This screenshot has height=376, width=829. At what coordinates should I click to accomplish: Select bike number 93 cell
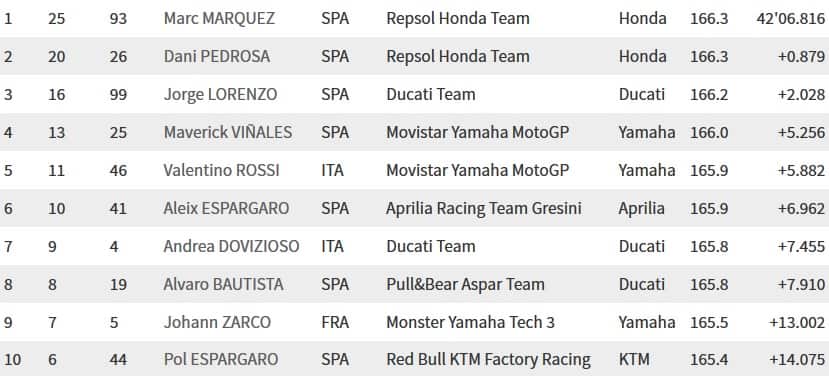coord(118,19)
